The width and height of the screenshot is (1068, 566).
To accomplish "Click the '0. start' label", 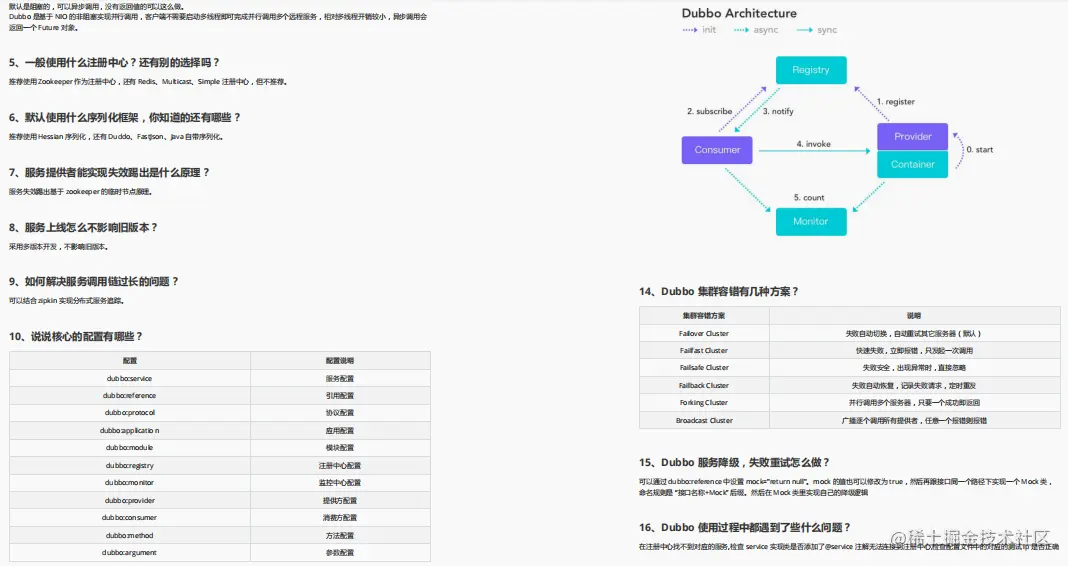I will tap(979, 149).
